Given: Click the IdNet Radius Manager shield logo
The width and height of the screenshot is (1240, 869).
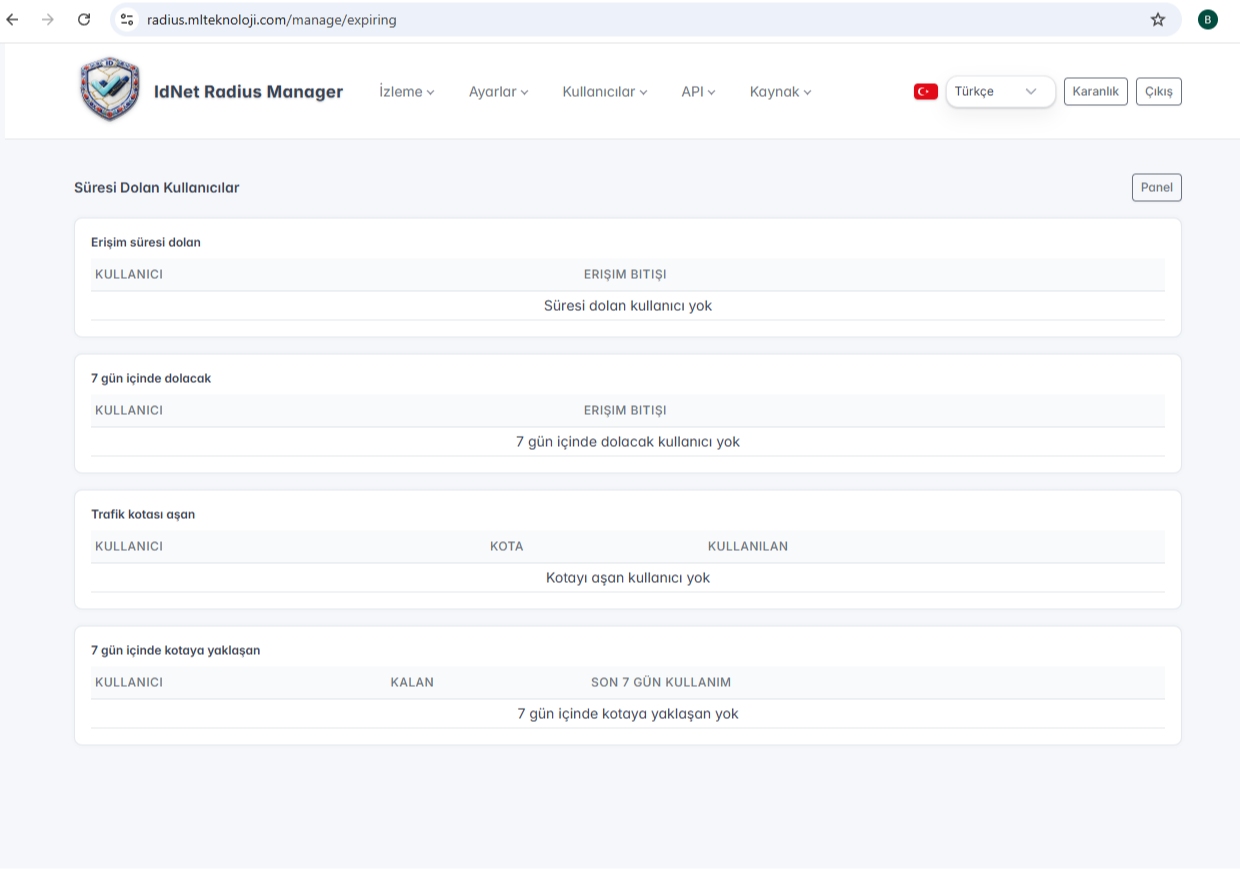Looking at the screenshot, I should coord(109,90).
